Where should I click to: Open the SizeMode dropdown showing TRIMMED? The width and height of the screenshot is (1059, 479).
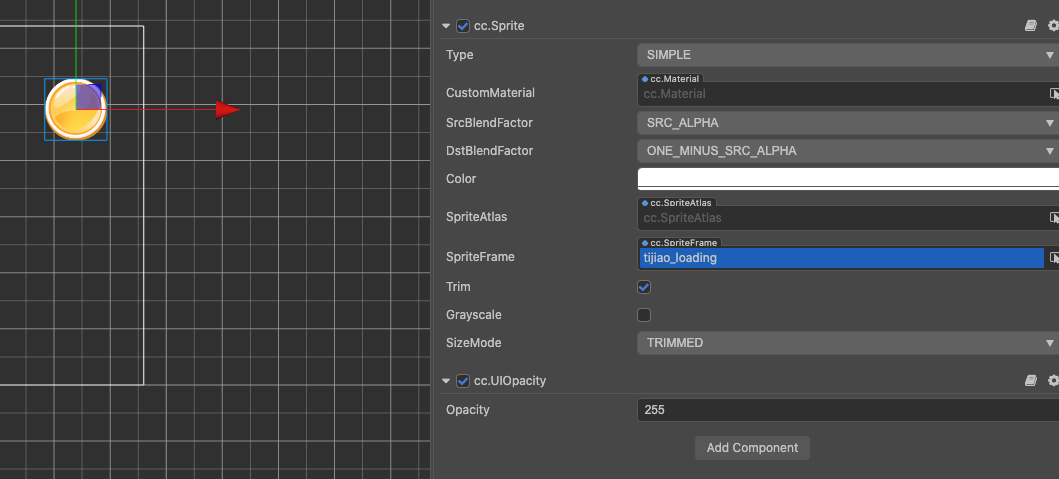[847, 343]
